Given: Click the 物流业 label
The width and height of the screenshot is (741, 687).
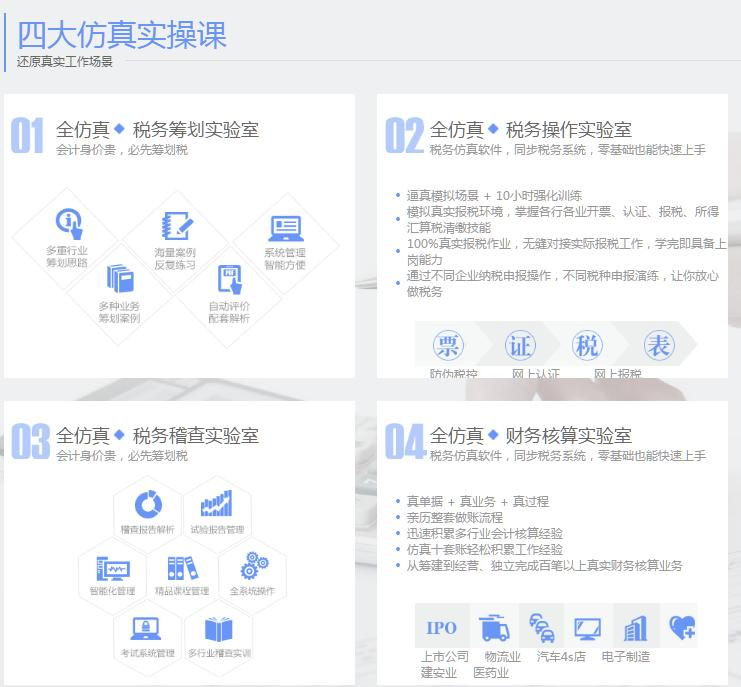Looking at the screenshot, I should click(502, 656).
